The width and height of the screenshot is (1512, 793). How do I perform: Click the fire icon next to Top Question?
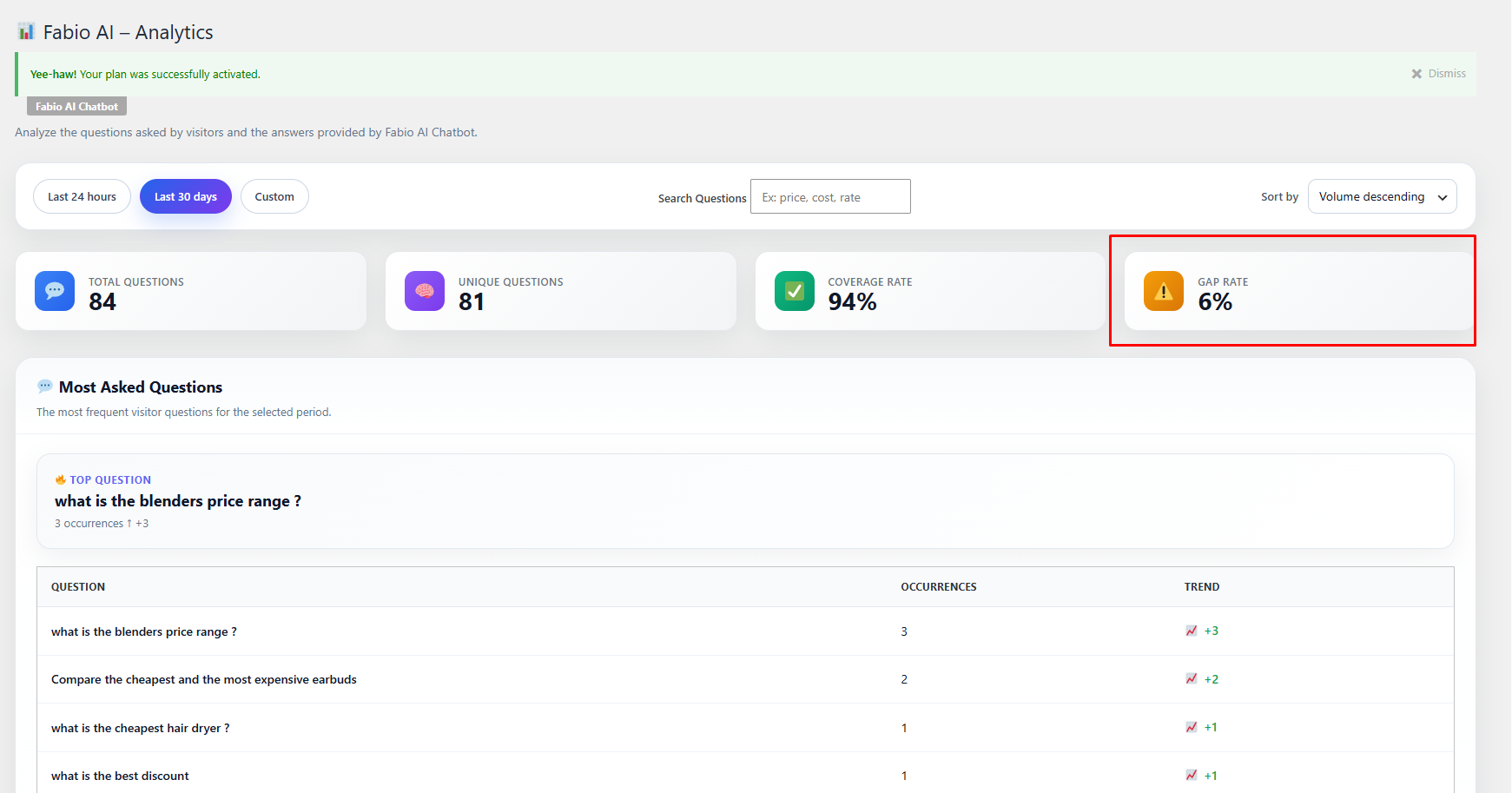point(61,479)
